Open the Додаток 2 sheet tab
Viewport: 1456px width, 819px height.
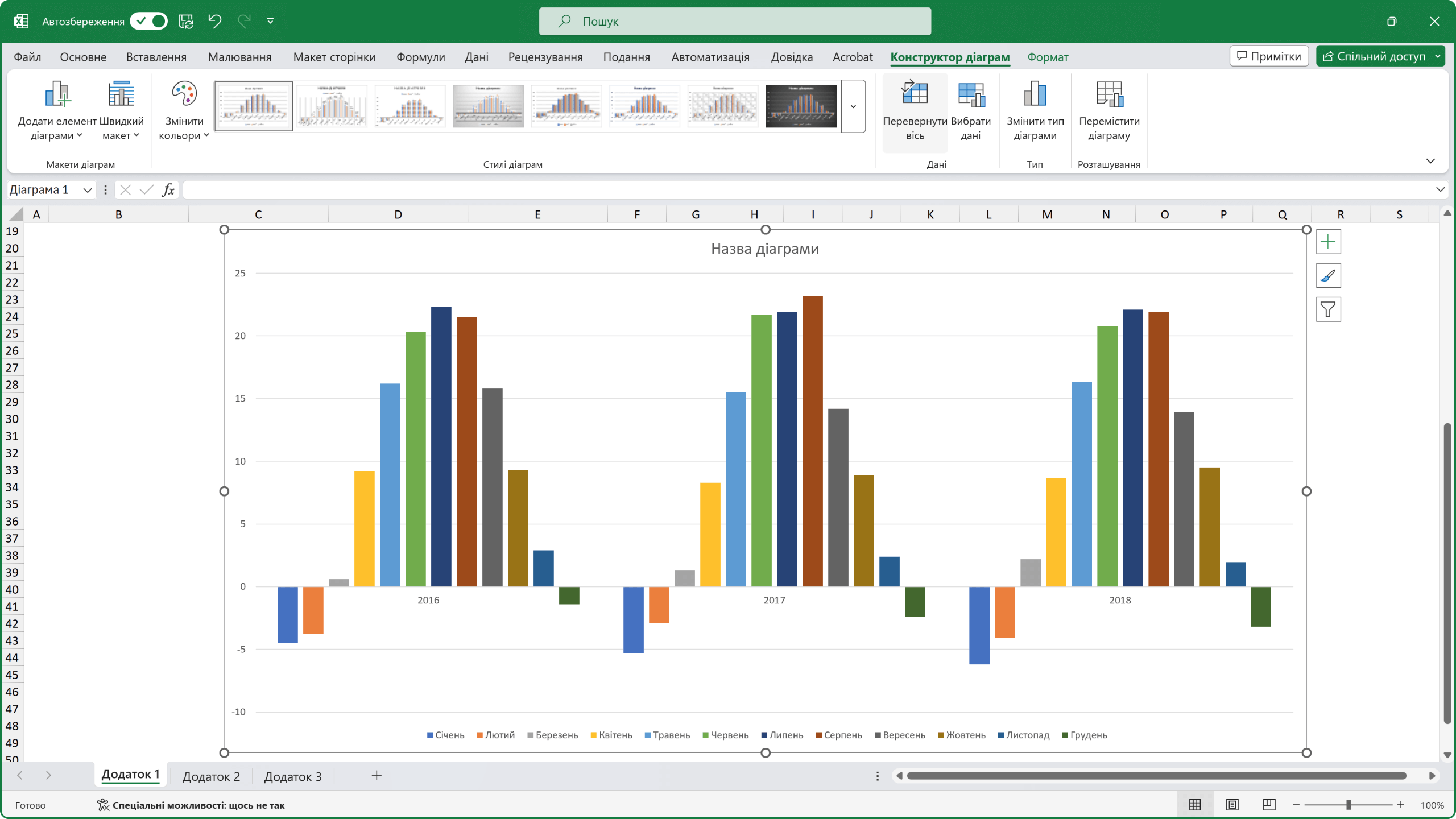pyautogui.click(x=210, y=776)
